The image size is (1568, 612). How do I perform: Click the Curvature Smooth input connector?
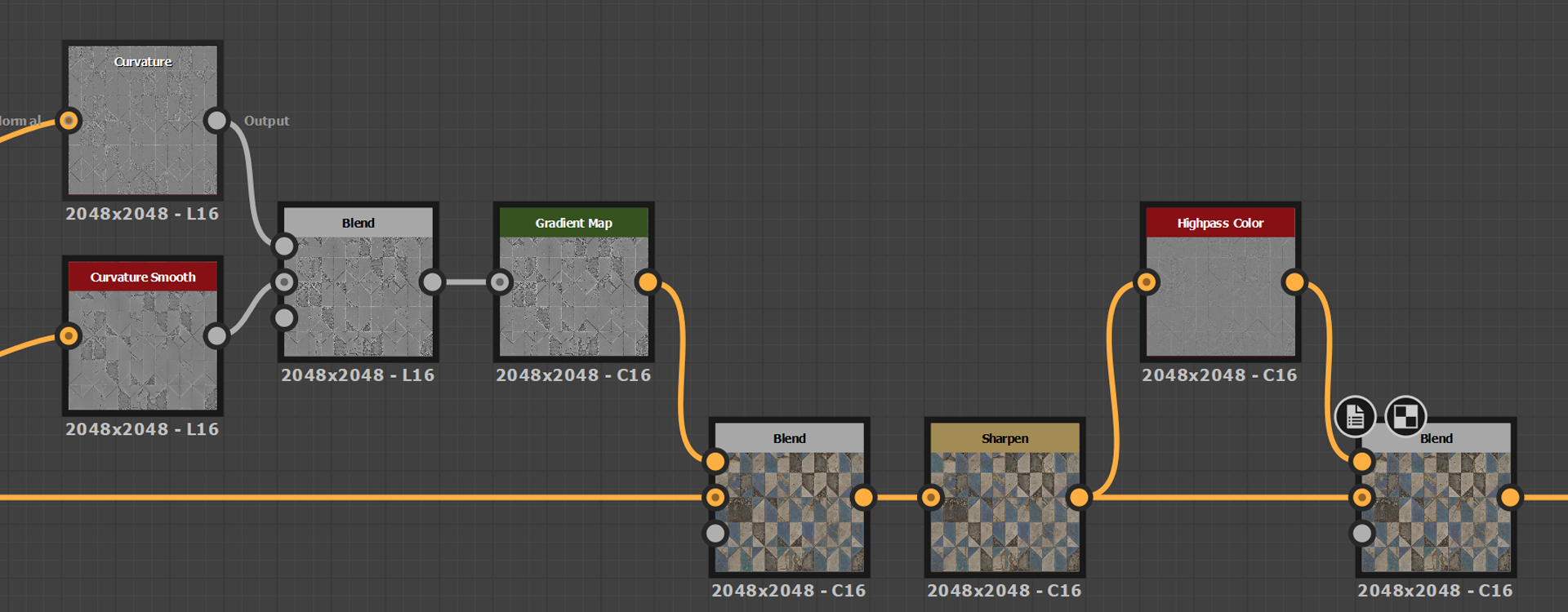[x=69, y=335]
